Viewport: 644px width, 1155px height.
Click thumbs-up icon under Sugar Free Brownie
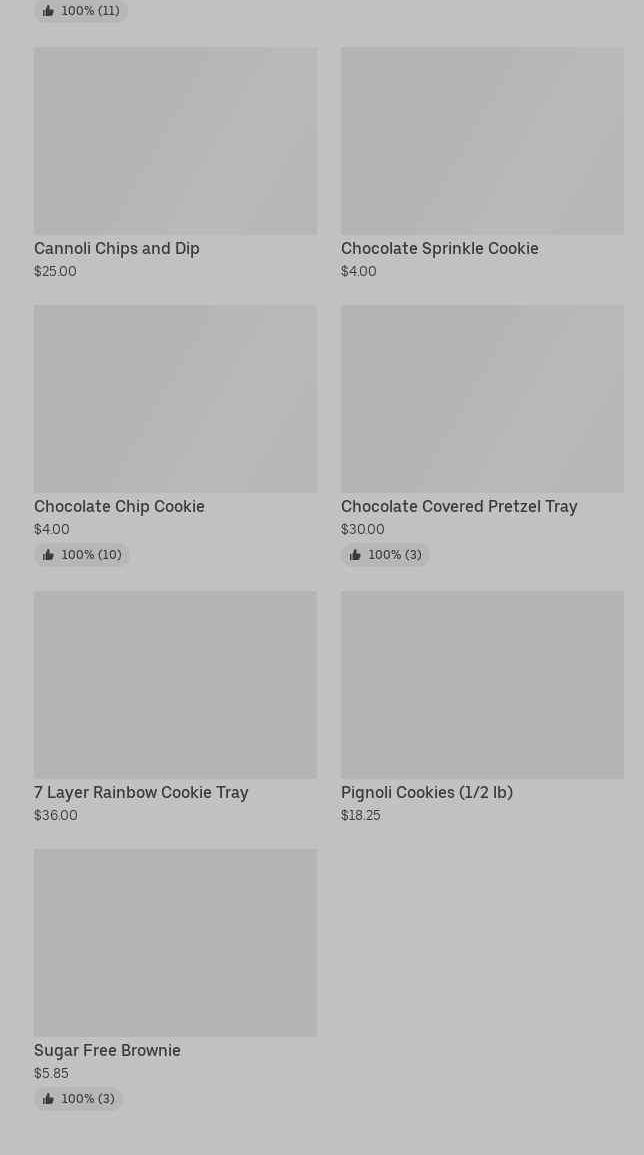(x=48, y=1099)
